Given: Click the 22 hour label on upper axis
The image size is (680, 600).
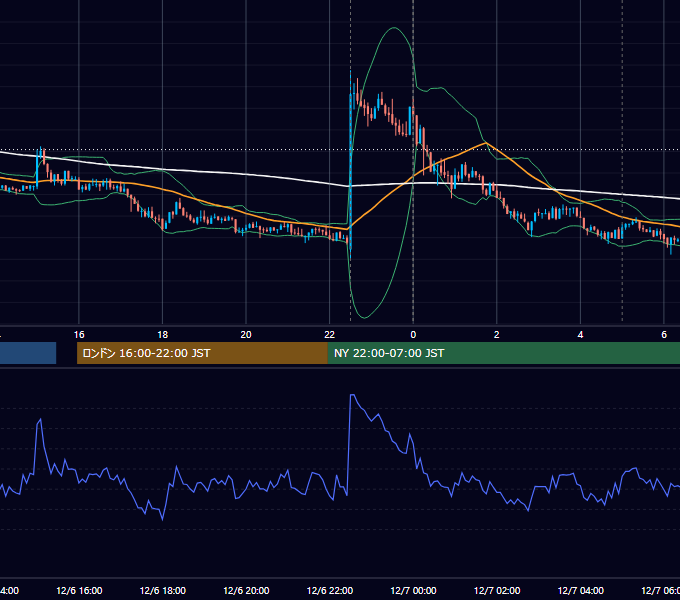Looking at the screenshot, I should click(330, 335).
